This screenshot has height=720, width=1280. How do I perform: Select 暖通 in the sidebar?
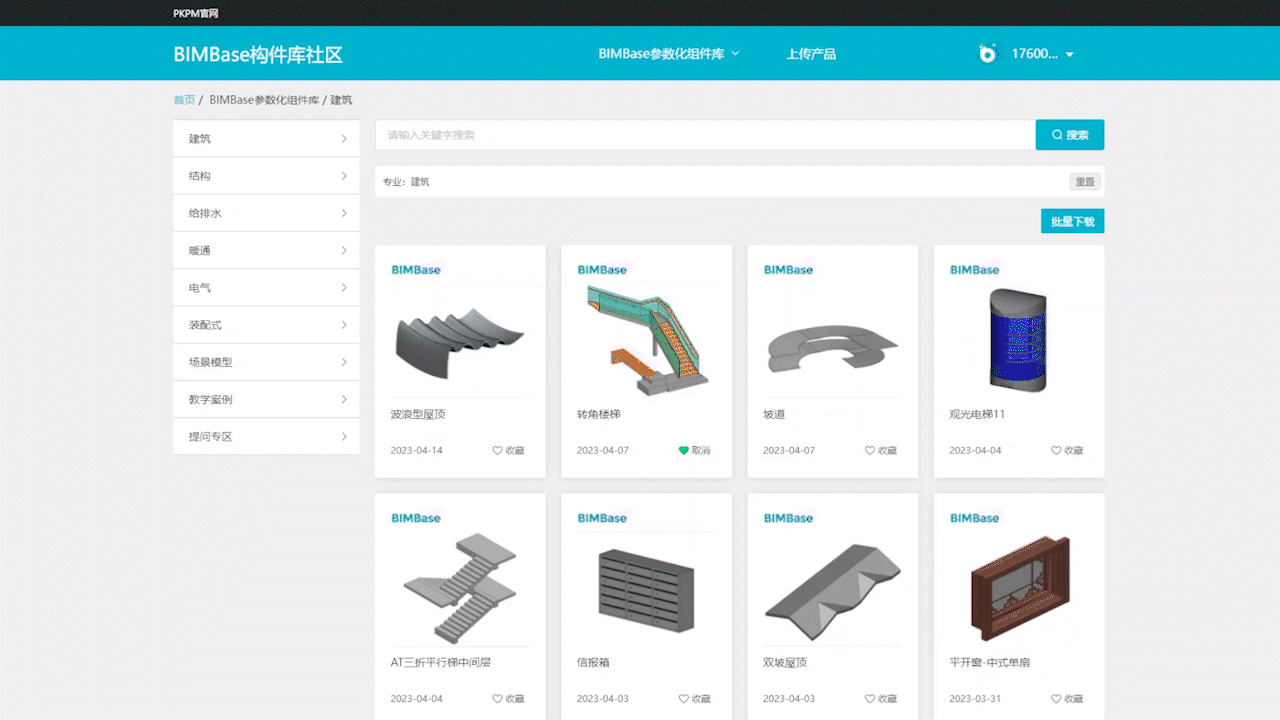pyautogui.click(x=266, y=251)
